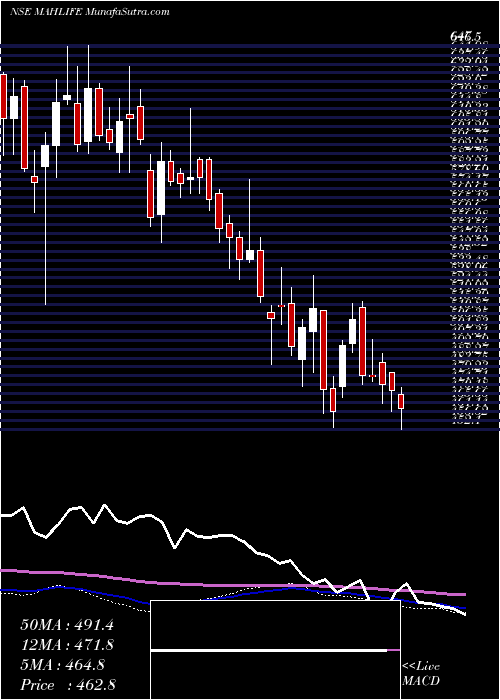The image size is (500, 700).
Task: Click the NSE MAHLIFE chart title
Action: coord(89,12)
